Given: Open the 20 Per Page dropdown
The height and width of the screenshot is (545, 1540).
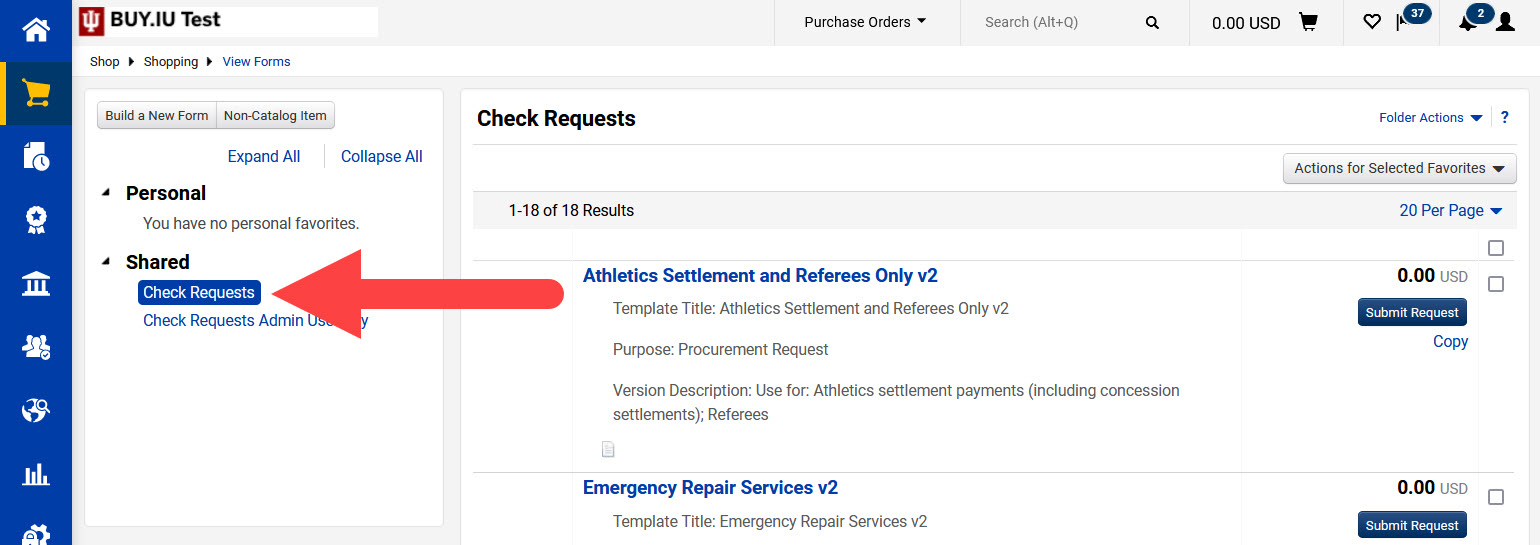Looking at the screenshot, I should pos(1451,210).
